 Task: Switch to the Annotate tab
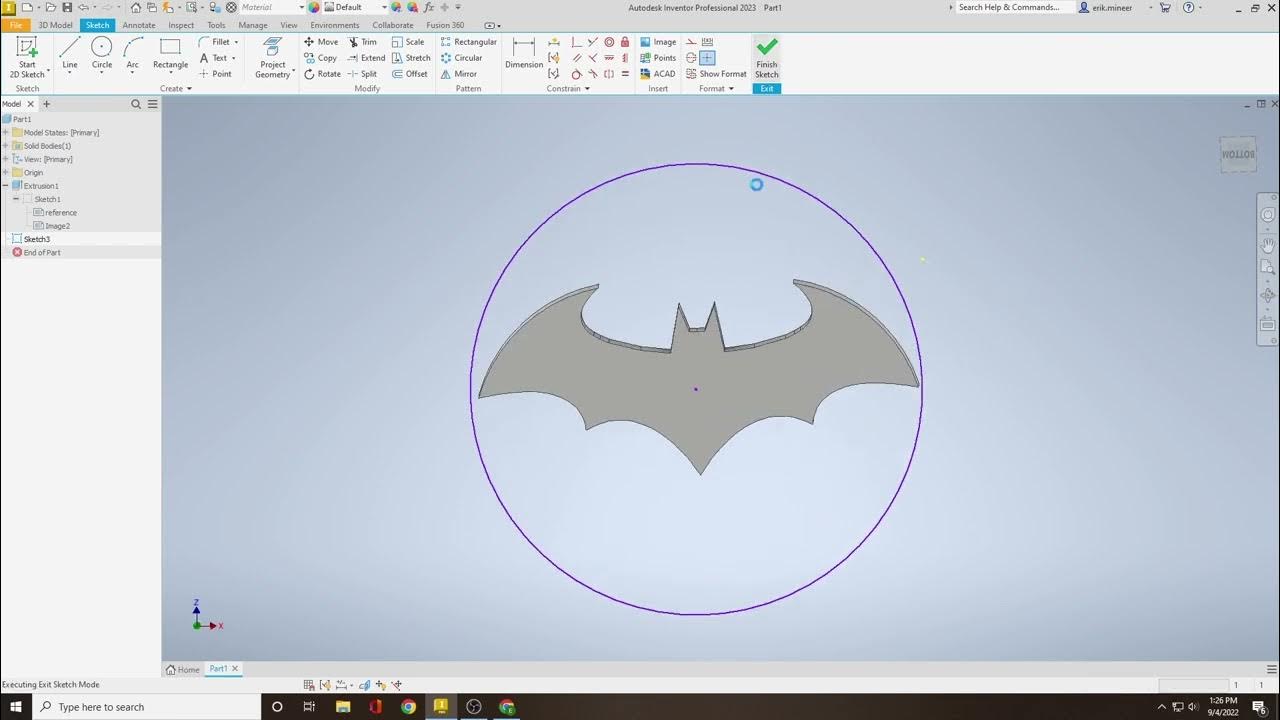139,25
